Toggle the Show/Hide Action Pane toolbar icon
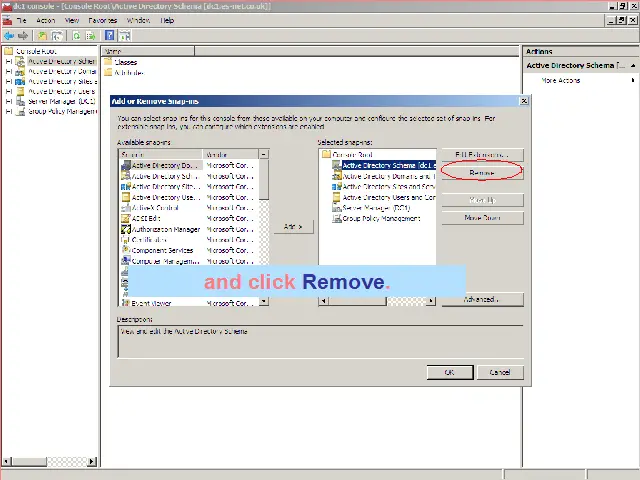The height and width of the screenshot is (480, 640). pos(124,36)
